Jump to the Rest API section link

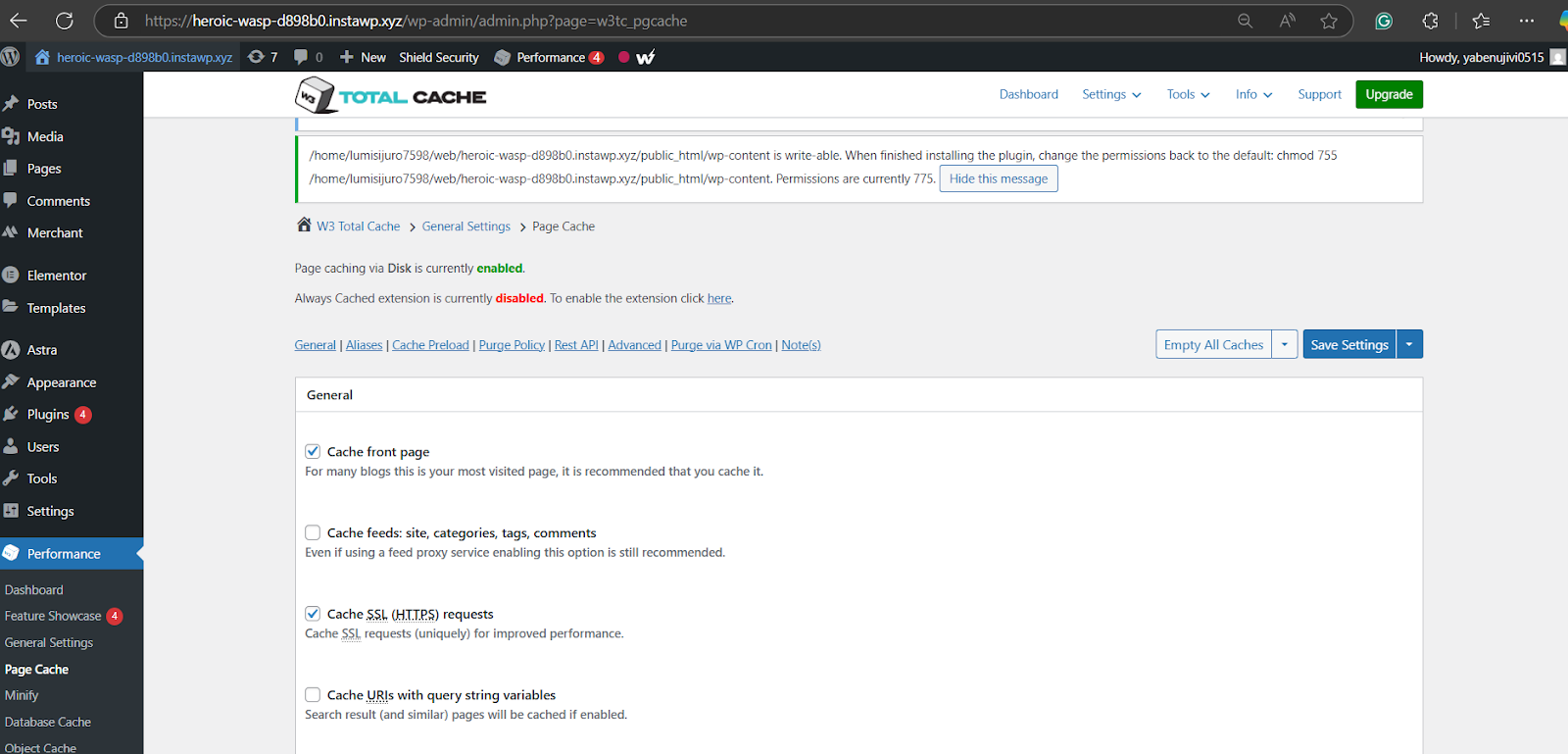point(576,345)
